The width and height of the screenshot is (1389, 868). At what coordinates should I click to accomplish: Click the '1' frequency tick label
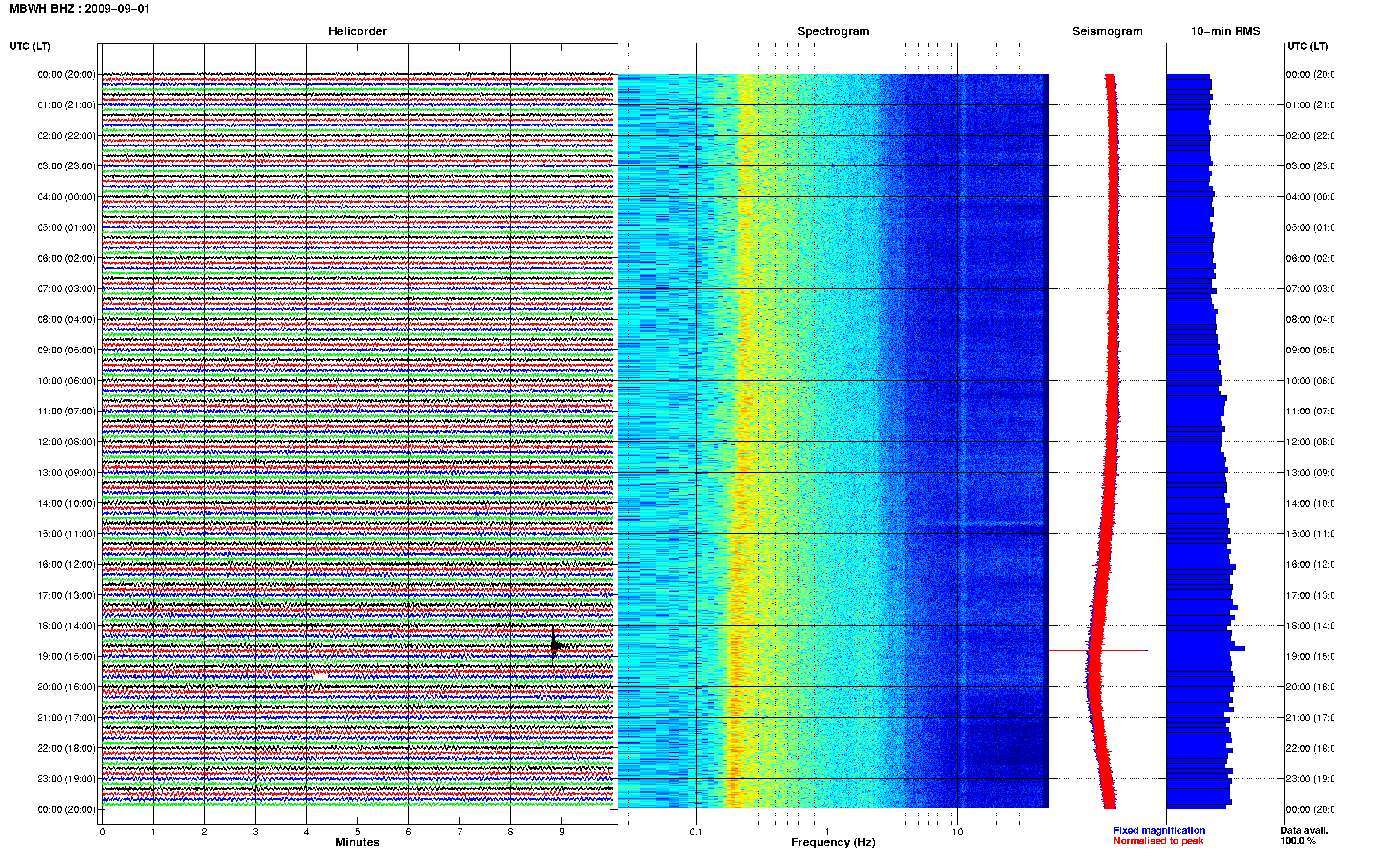click(x=827, y=832)
